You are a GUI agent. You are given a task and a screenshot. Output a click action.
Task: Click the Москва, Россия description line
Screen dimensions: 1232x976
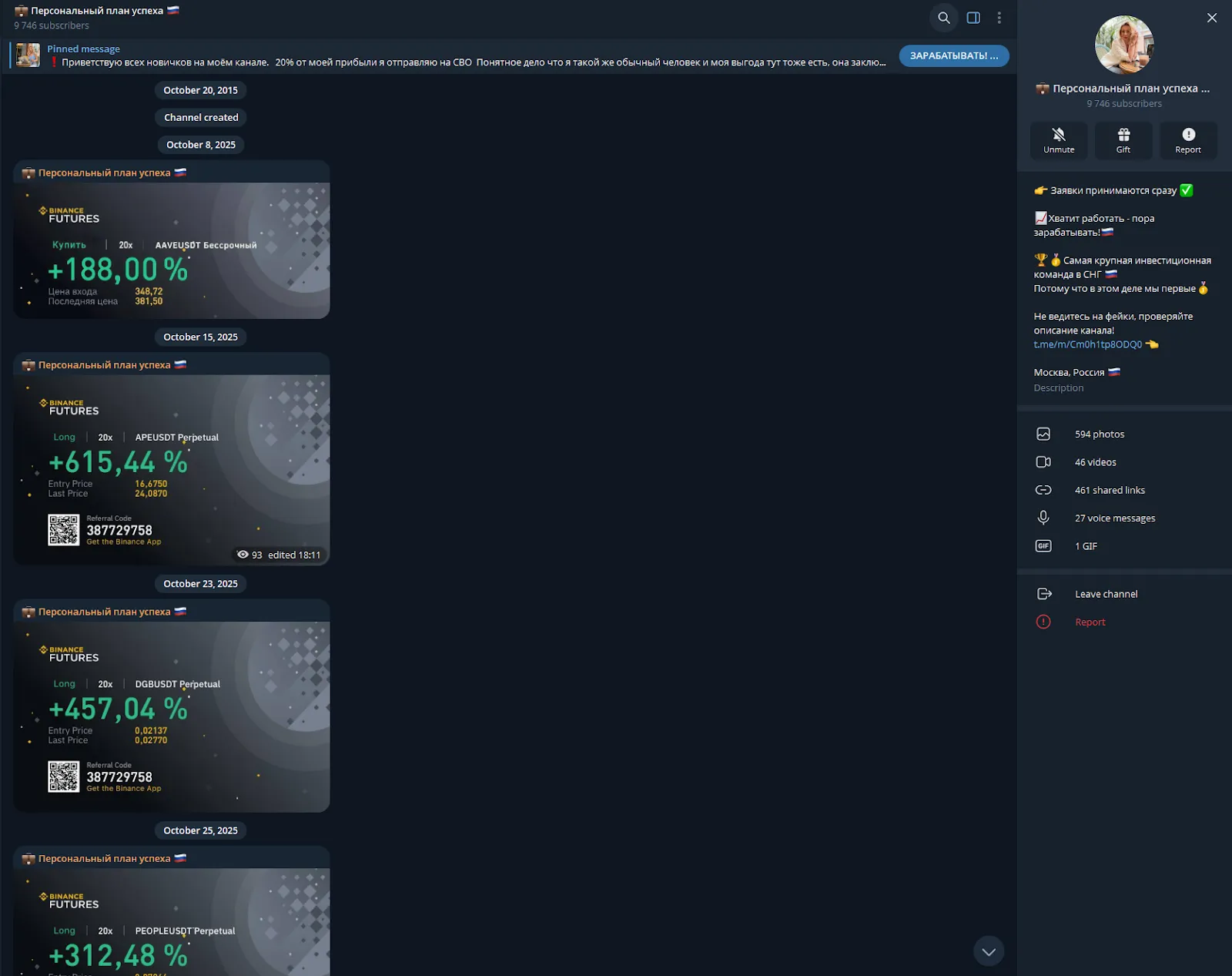pos(1076,372)
